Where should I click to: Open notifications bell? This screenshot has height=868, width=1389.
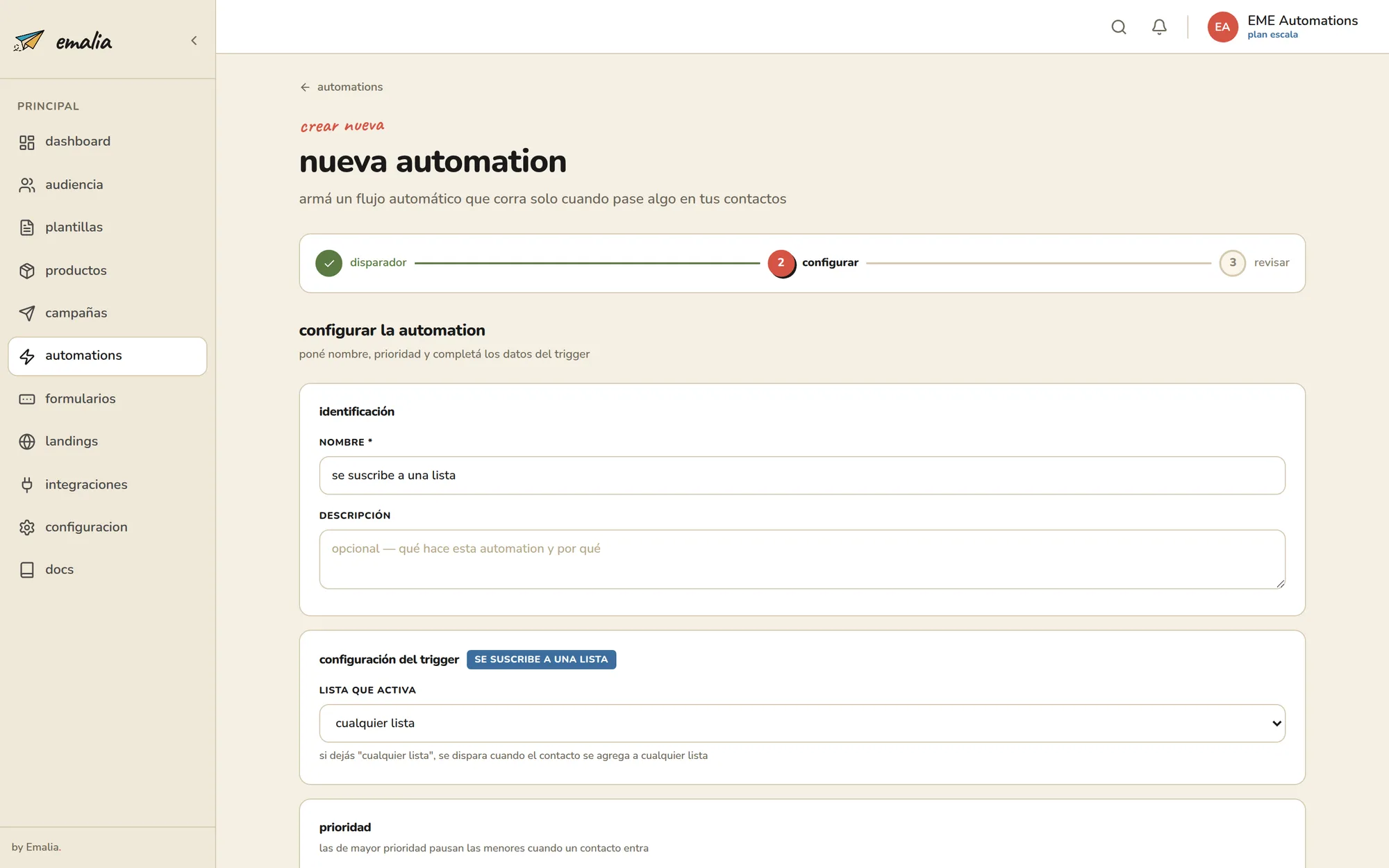1159,27
